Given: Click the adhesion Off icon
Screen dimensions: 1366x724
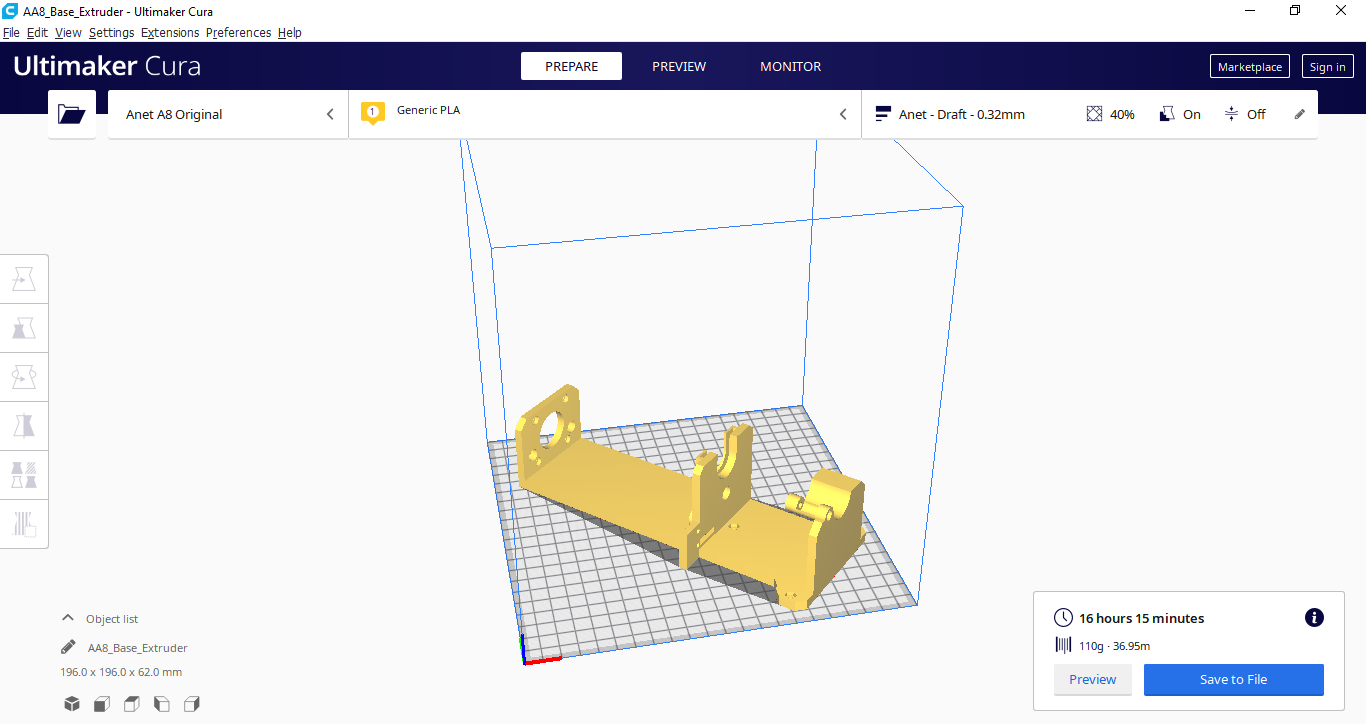Looking at the screenshot, I should pos(1231,114).
